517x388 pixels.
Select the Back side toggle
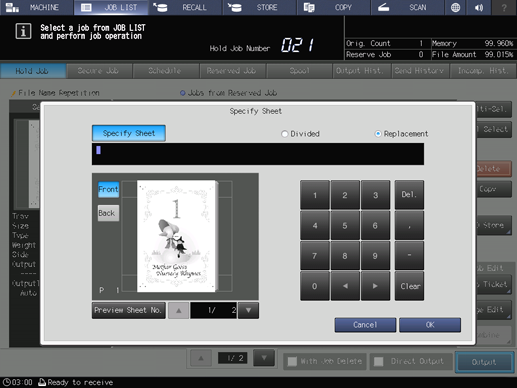pyautogui.click(x=108, y=213)
